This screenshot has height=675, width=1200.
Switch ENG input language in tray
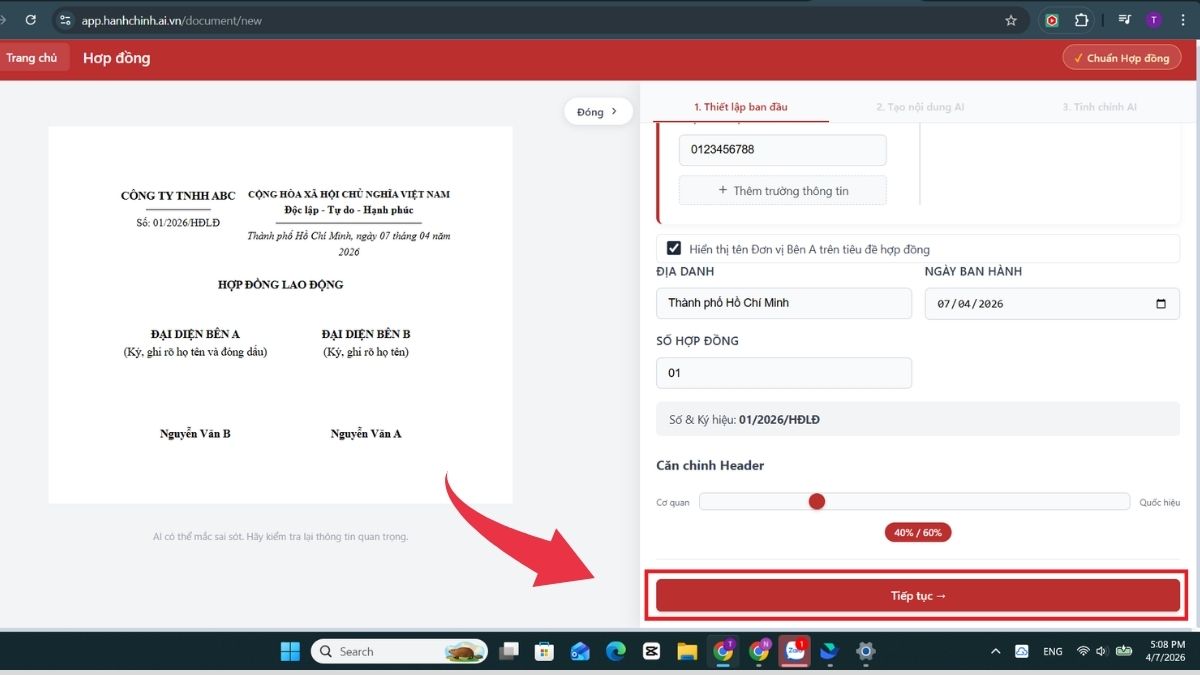pos(1053,651)
